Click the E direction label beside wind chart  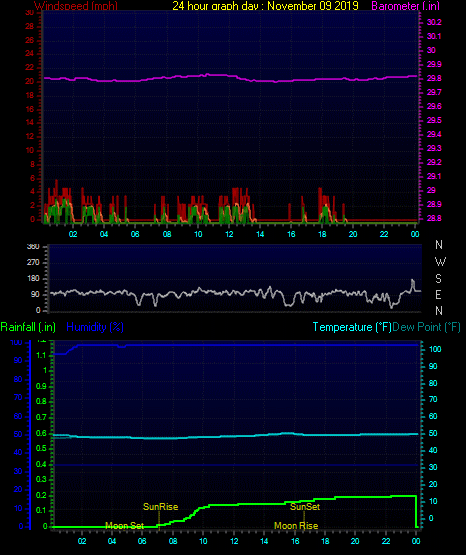pyautogui.click(x=438, y=294)
